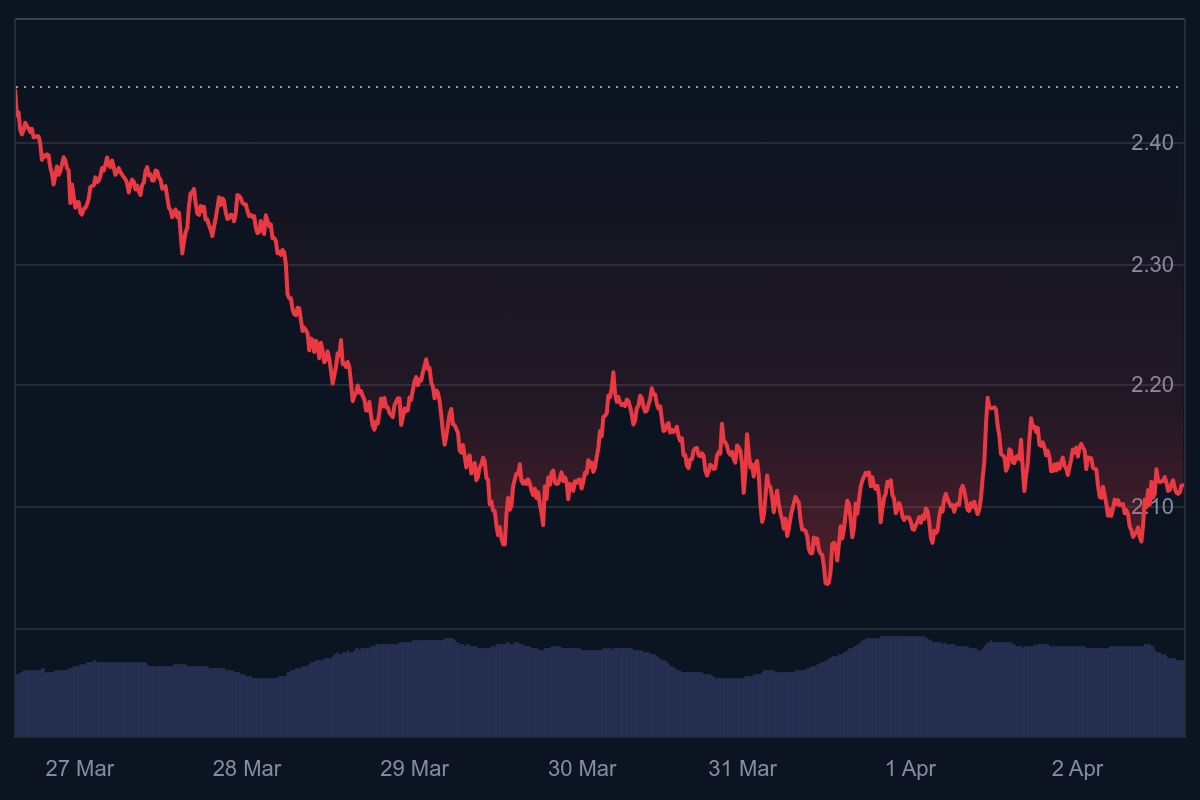Click the 31 Mar date label
Screen dimensions: 1200x800
coord(743,769)
